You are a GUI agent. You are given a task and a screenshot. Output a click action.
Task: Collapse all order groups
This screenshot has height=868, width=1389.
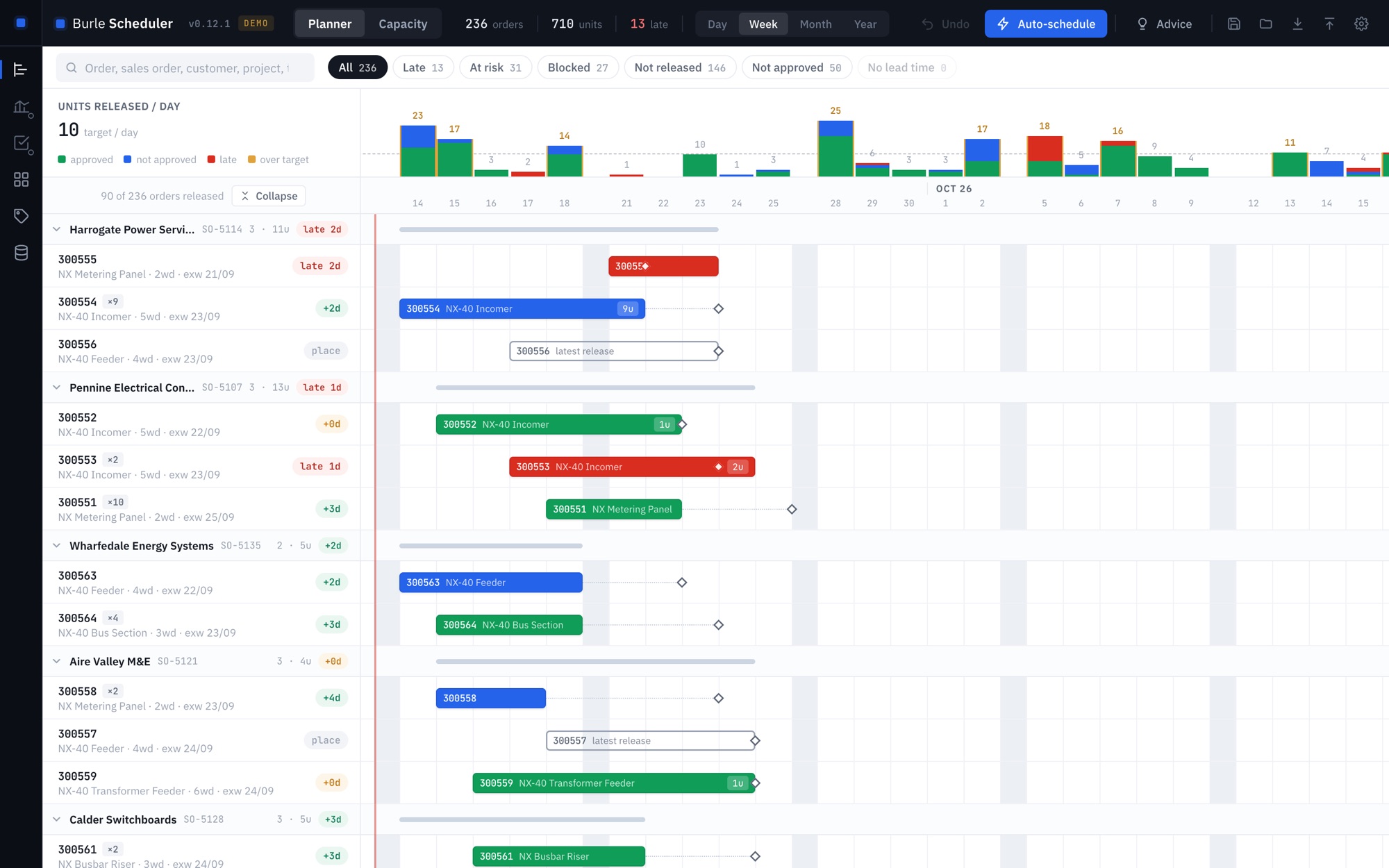point(269,196)
